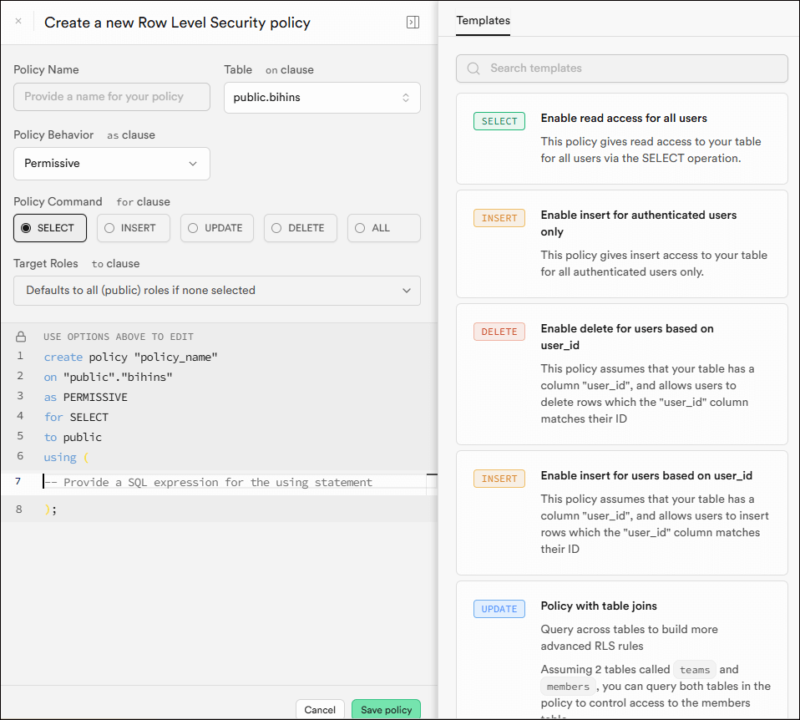Screen dimensions: 800x720
Task: Focus the Policy Name input field
Action: (111, 97)
